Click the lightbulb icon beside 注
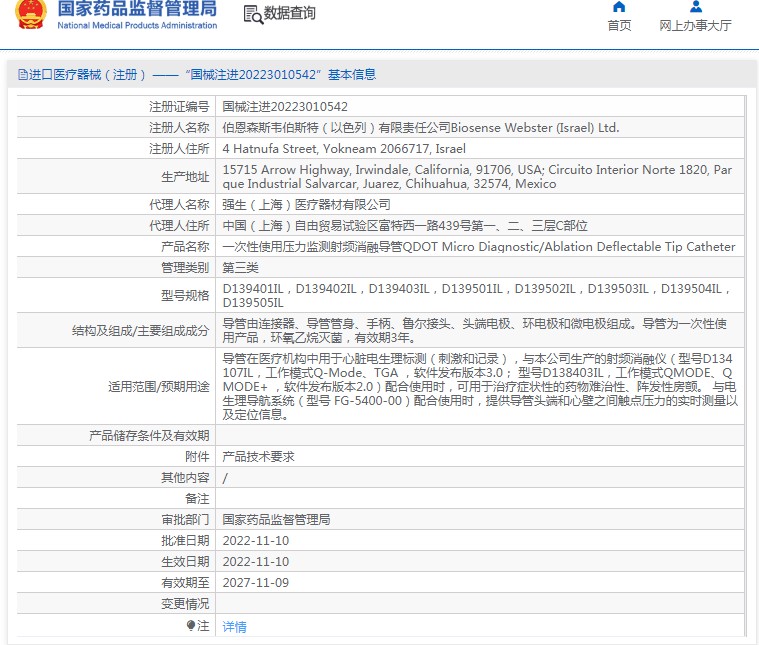This screenshot has width=759, height=645. tap(191, 626)
